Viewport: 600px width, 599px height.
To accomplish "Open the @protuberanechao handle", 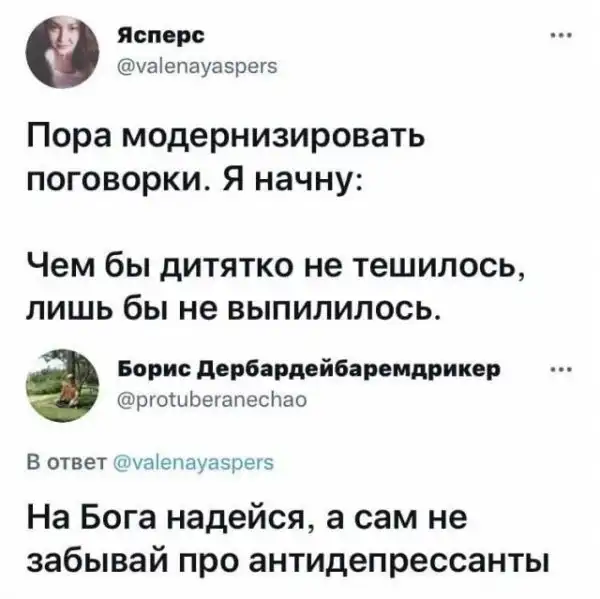I will tap(212, 400).
